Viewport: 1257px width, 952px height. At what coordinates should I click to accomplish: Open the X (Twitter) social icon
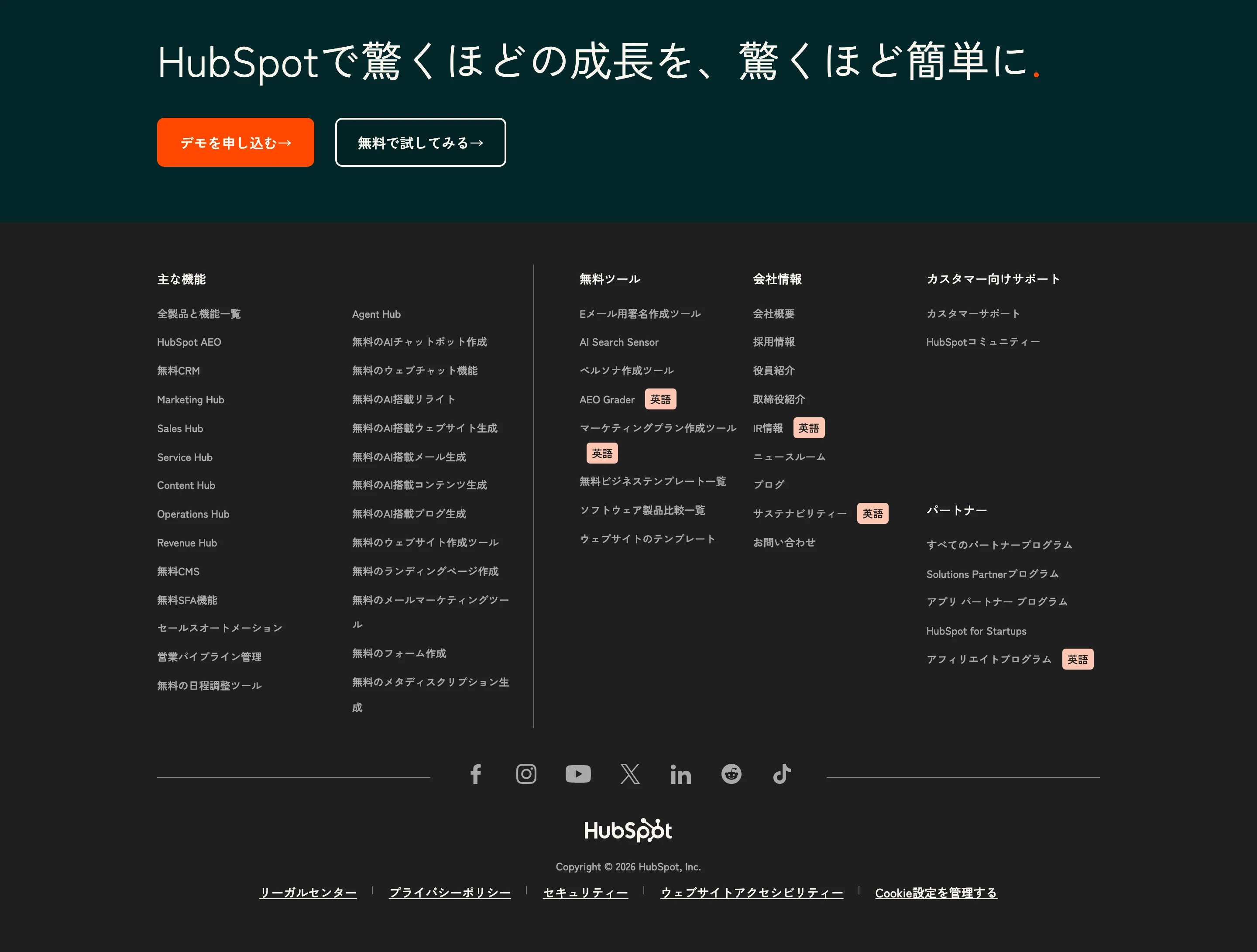click(x=630, y=774)
